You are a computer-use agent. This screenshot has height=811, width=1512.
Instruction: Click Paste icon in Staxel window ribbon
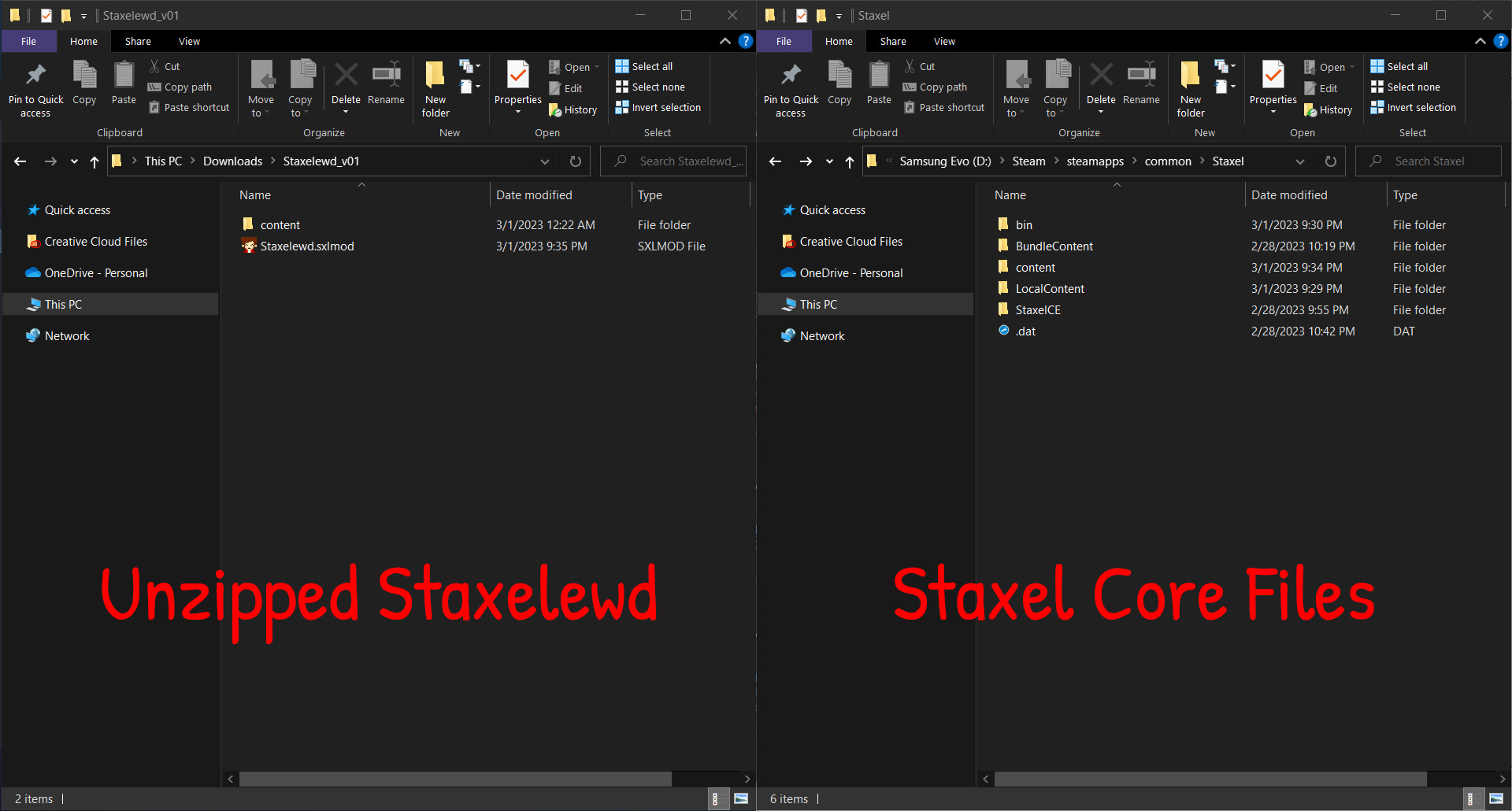[879, 83]
